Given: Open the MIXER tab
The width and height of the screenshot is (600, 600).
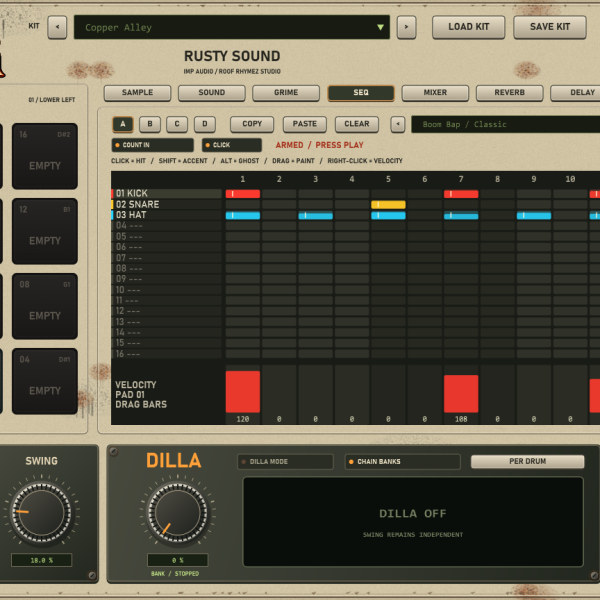Looking at the screenshot, I should (x=435, y=93).
